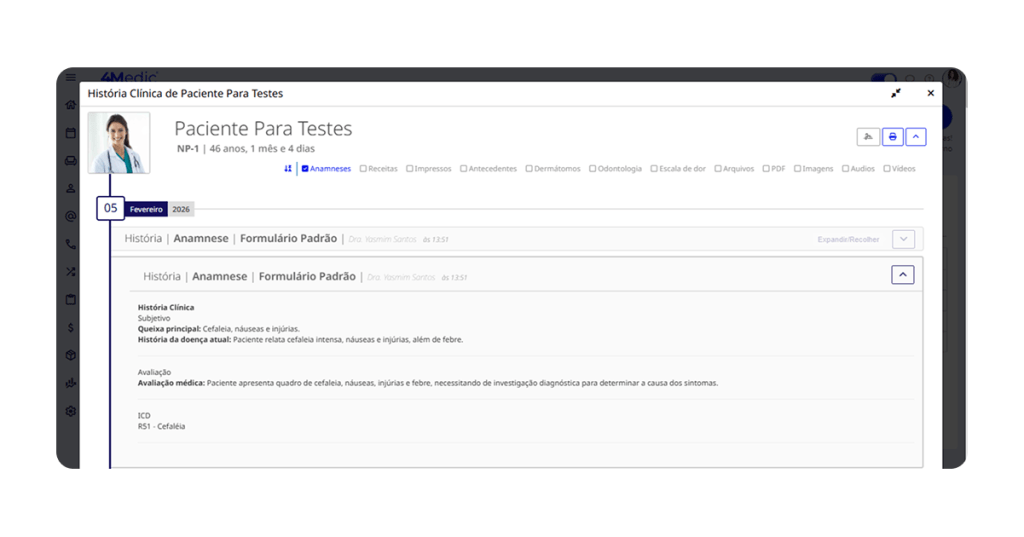Open the settings gear in left sidebar
1024x537 pixels.
(71, 411)
